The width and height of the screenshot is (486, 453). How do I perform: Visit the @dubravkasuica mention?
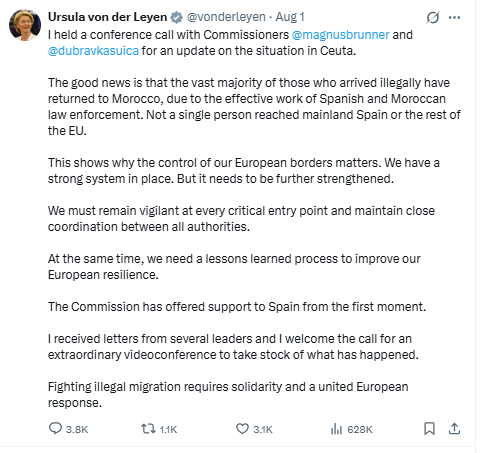point(93,51)
